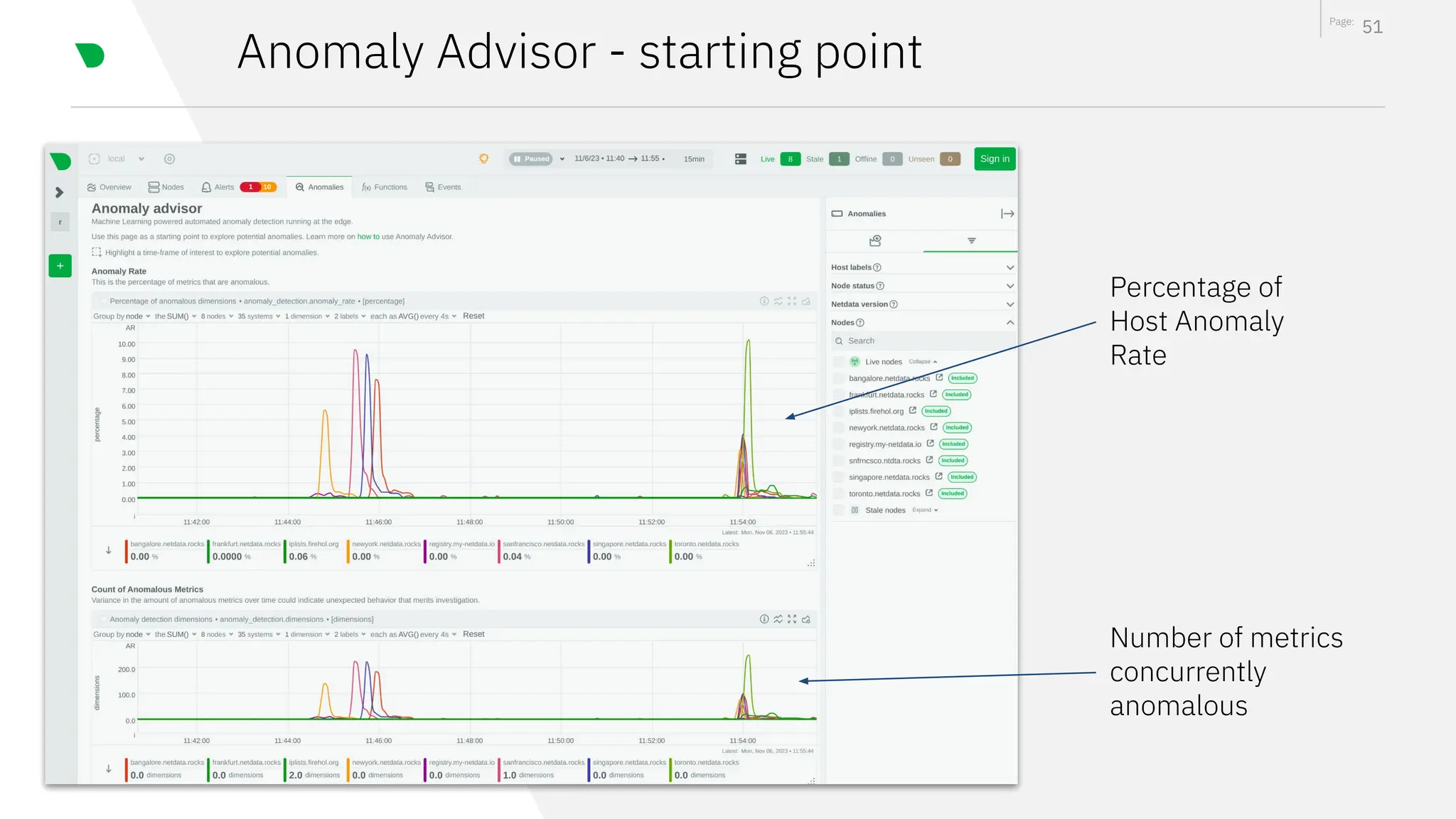
Task: Click bangalore.netdata.rocks red legend color bar, anomaly rate
Action: 127,551
